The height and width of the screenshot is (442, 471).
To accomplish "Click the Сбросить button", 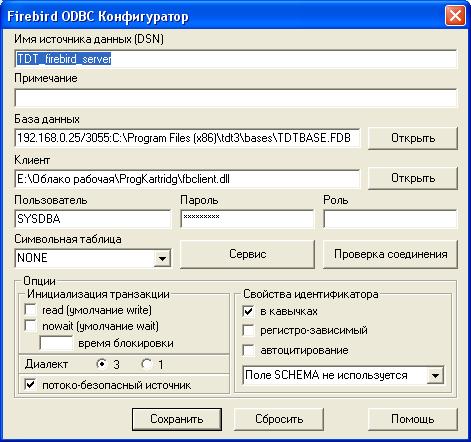I will pos(279,419).
